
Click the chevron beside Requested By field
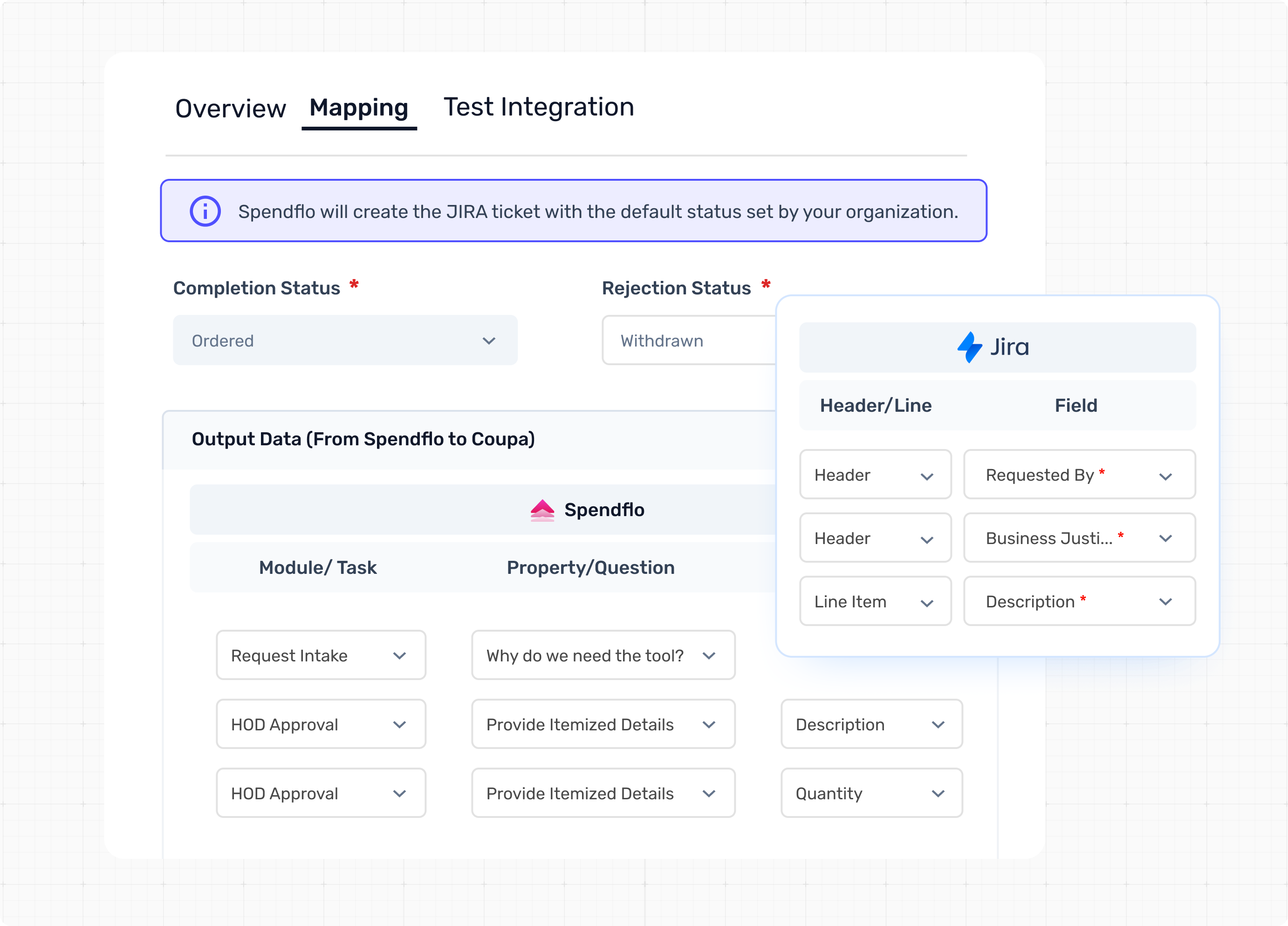click(1165, 476)
